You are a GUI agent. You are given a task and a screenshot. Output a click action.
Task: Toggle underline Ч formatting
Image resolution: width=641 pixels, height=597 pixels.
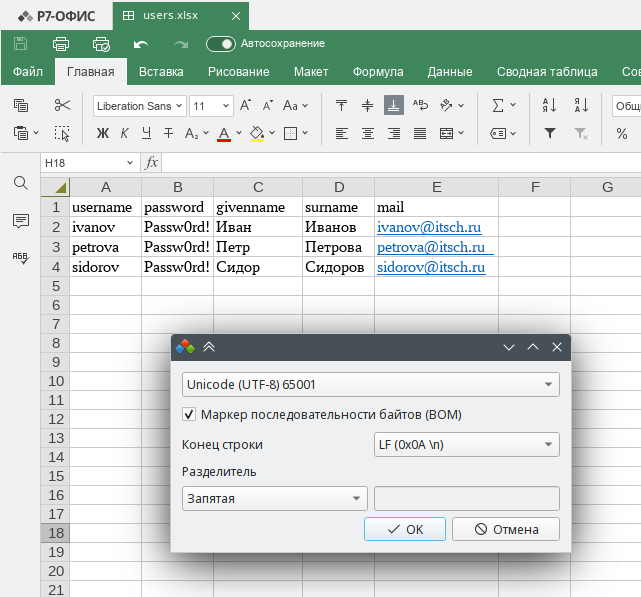(146, 133)
